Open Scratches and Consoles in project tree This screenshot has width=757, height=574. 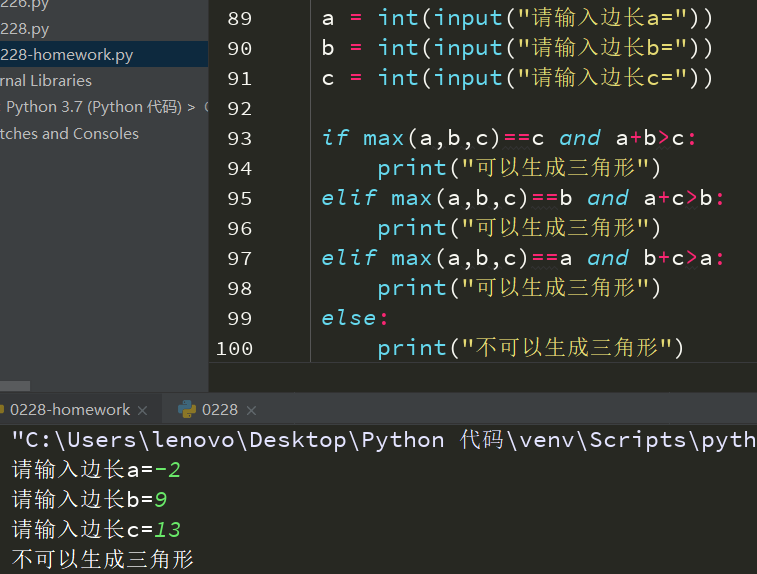point(69,133)
